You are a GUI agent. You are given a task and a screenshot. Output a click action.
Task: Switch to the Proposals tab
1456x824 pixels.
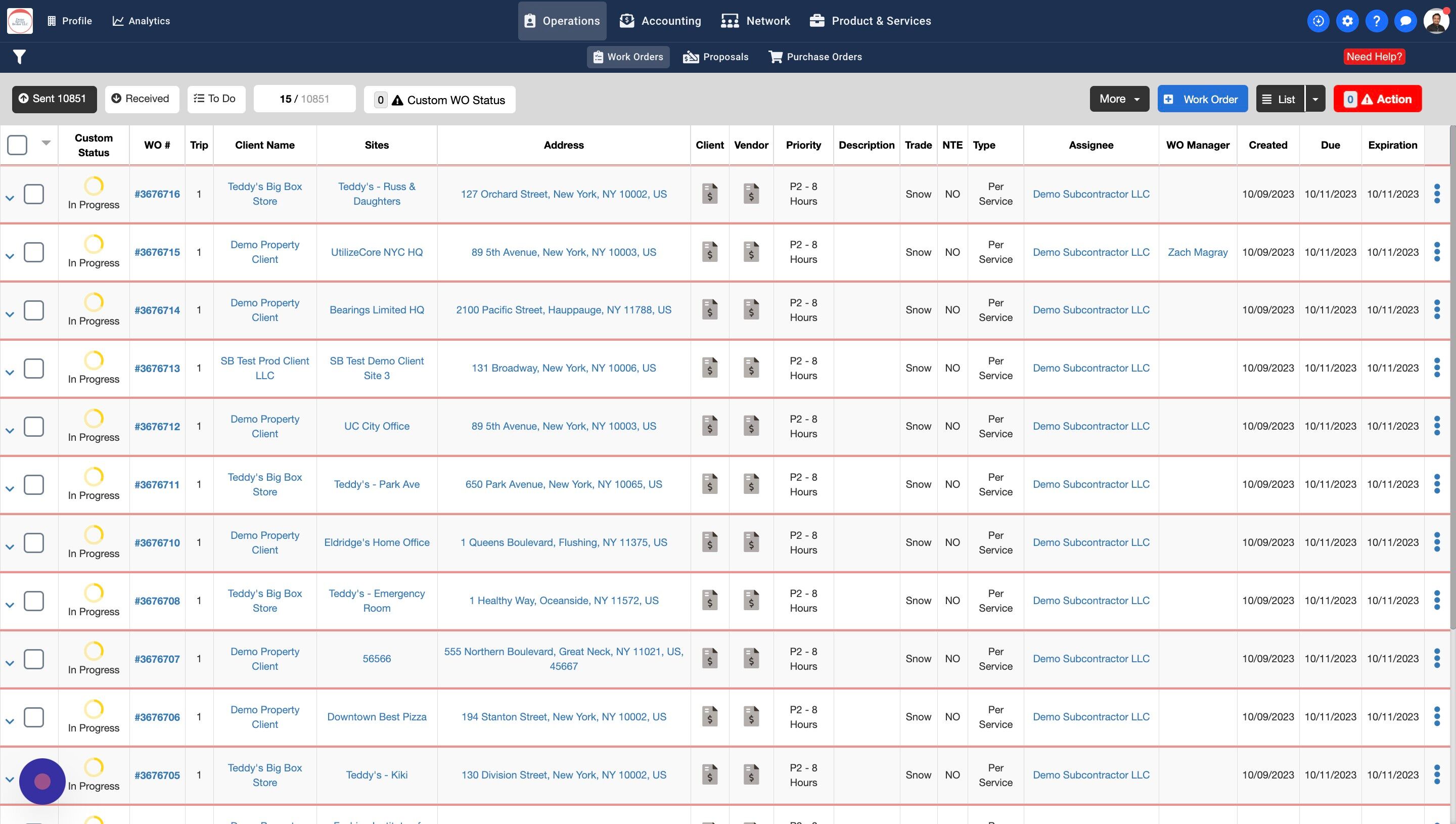click(715, 57)
